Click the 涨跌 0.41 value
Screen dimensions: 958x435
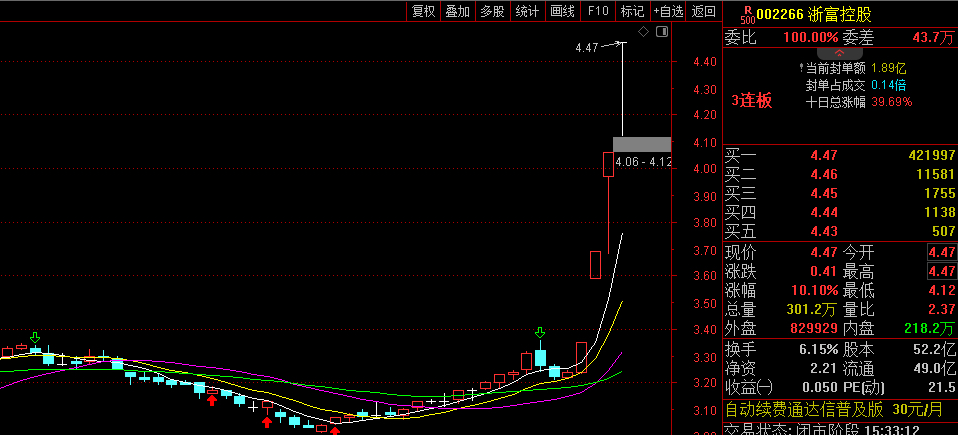click(x=824, y=271)
